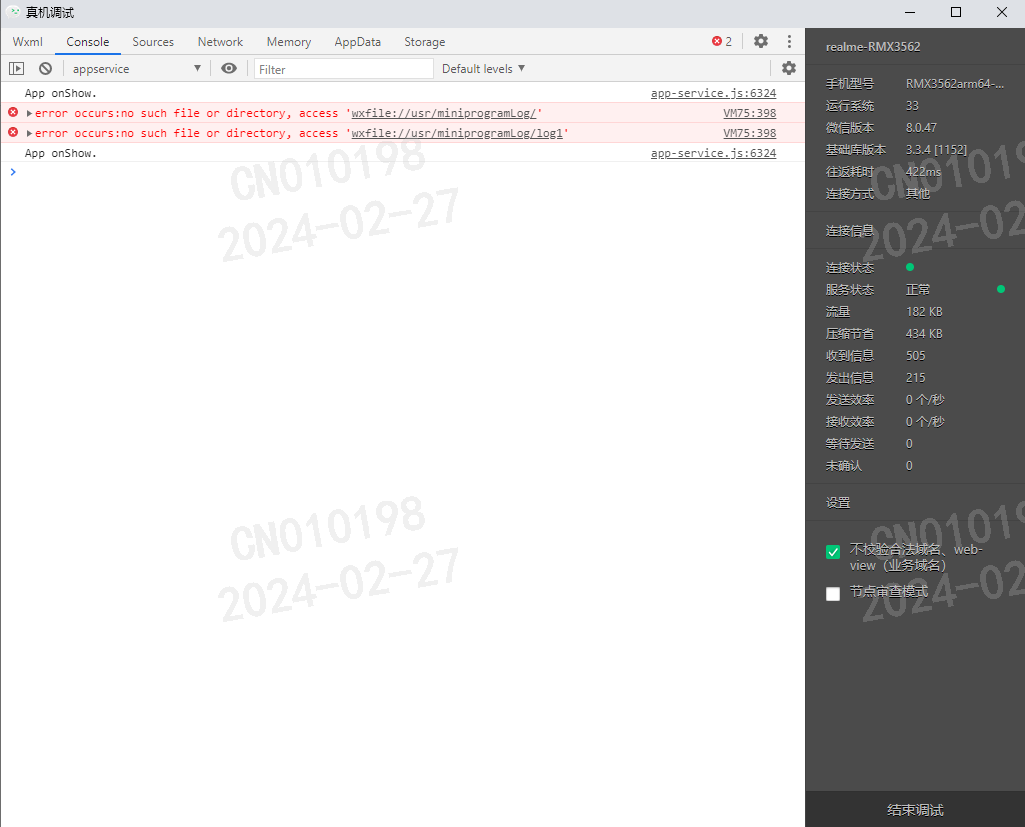The height and width of the screenshot is (827, 1025).
Task: Click error icon on miniprogramLog/ row
Action: [x=13, y=112]
